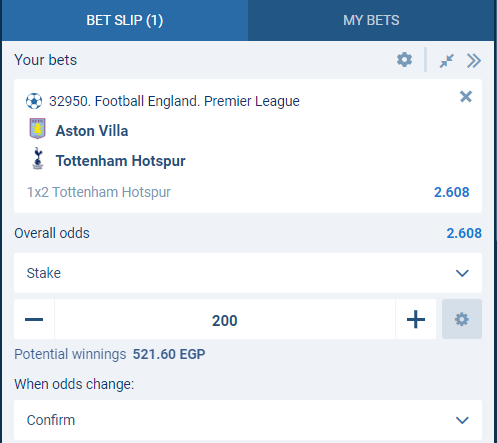The width and height of the screenshot is (497, 443).
Task: Click the Tottenham Hotspur team name
Action: 120,161
